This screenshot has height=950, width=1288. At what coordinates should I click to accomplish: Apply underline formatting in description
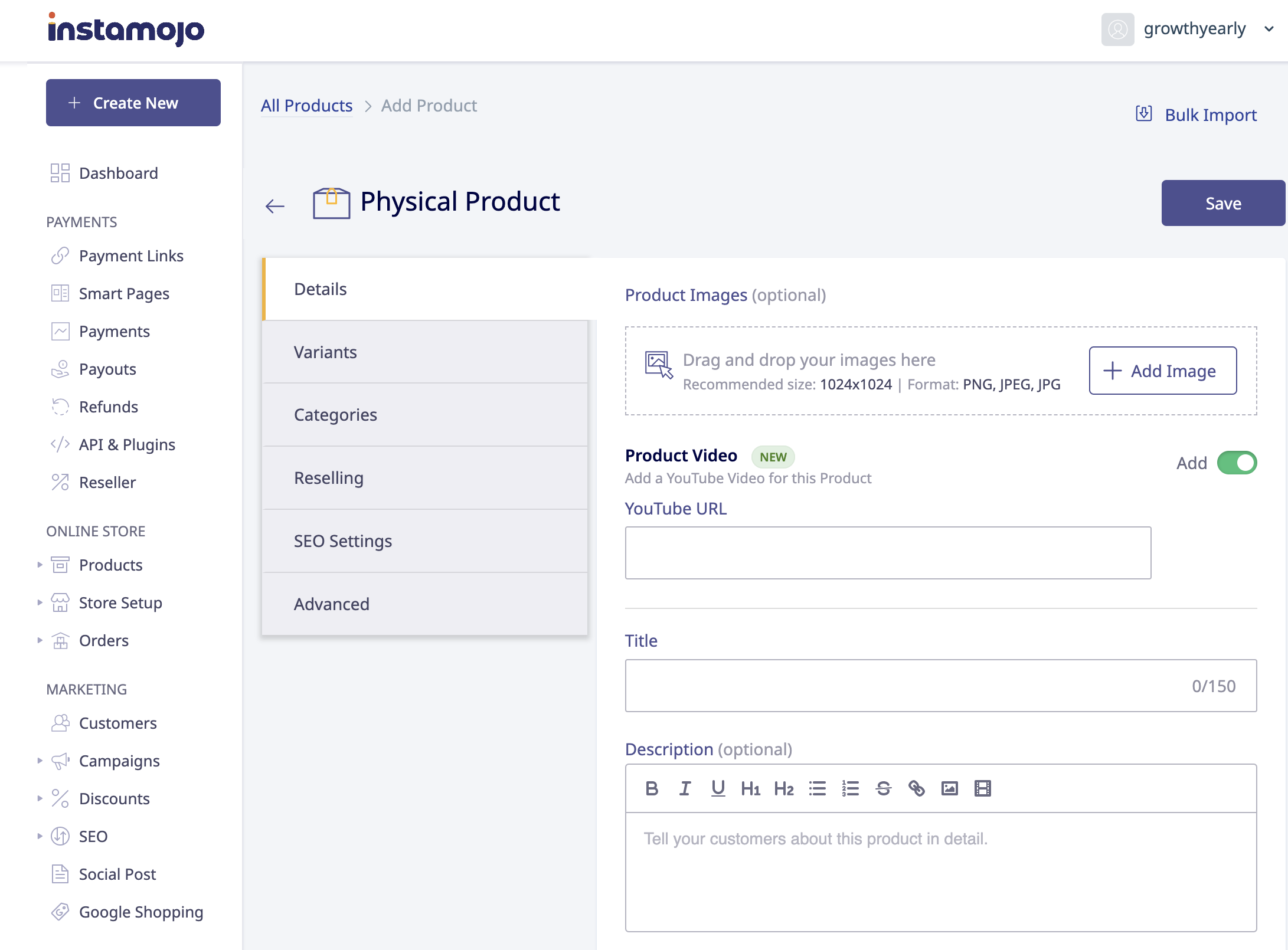718,788
